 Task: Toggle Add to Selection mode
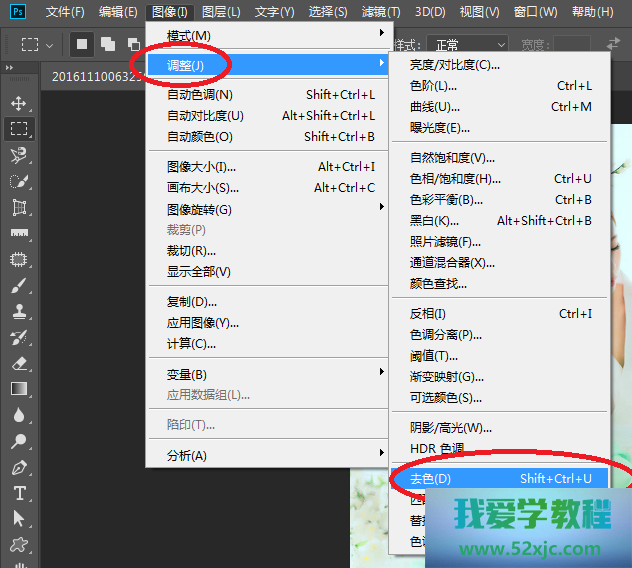(x=107, y=45)
